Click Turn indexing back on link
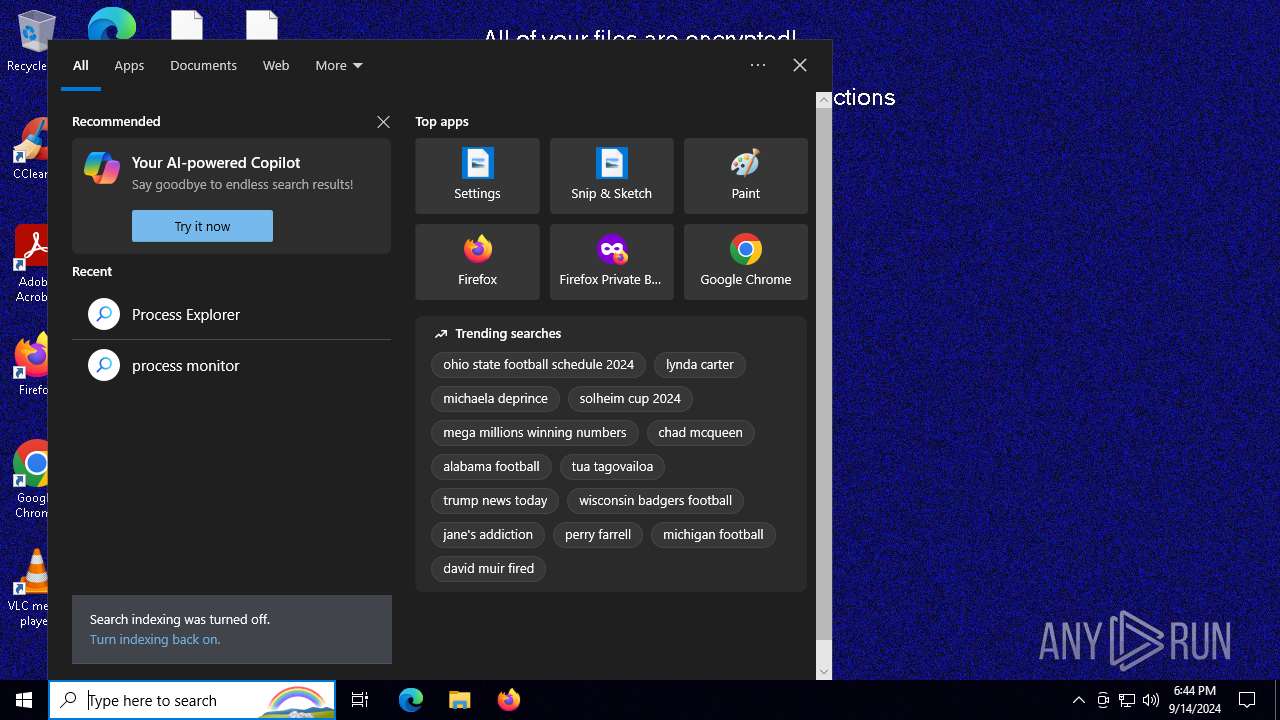 tap(155, 640)
